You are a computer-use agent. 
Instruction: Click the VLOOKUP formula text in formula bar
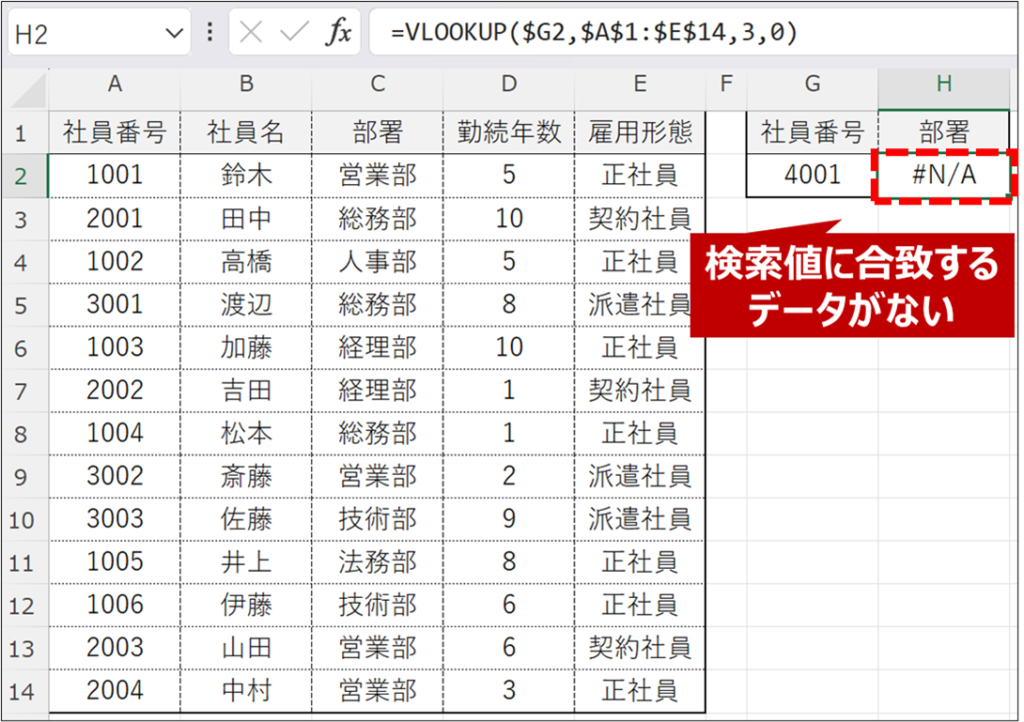(x=594, y=33)
